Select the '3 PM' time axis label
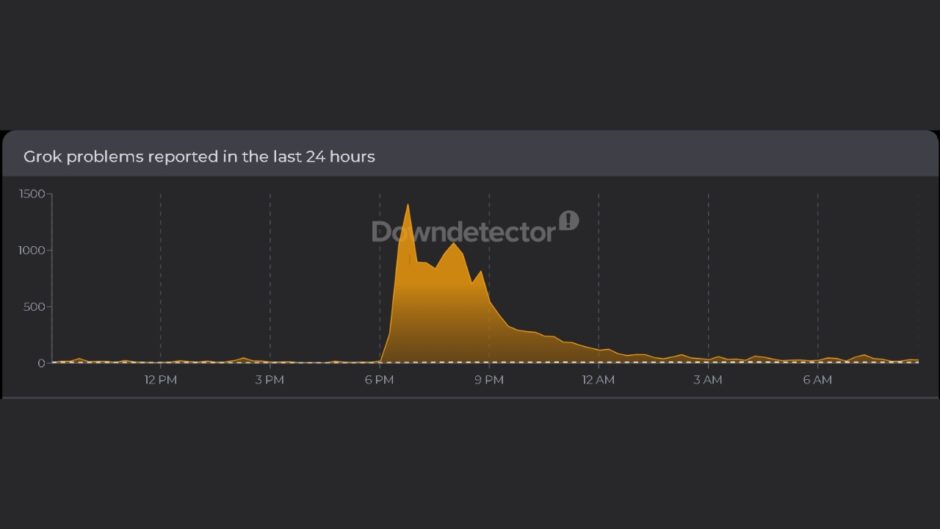Viewport: 940px width, 529px height. click(270, 380)
